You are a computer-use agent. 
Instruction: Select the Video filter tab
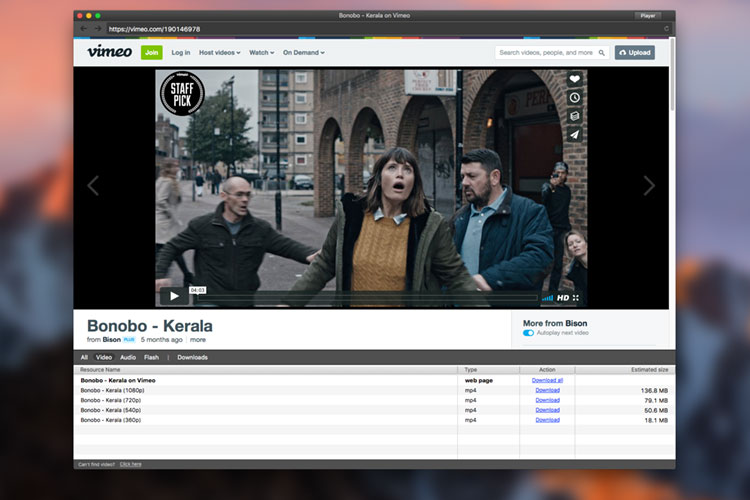click(x=104, y=357)
